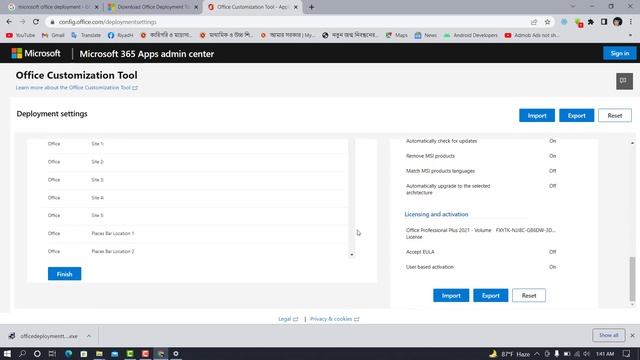Open Task View on taskbar
Image resolution: width=640 pixels, height=360 pixels.
coord(52,353)
